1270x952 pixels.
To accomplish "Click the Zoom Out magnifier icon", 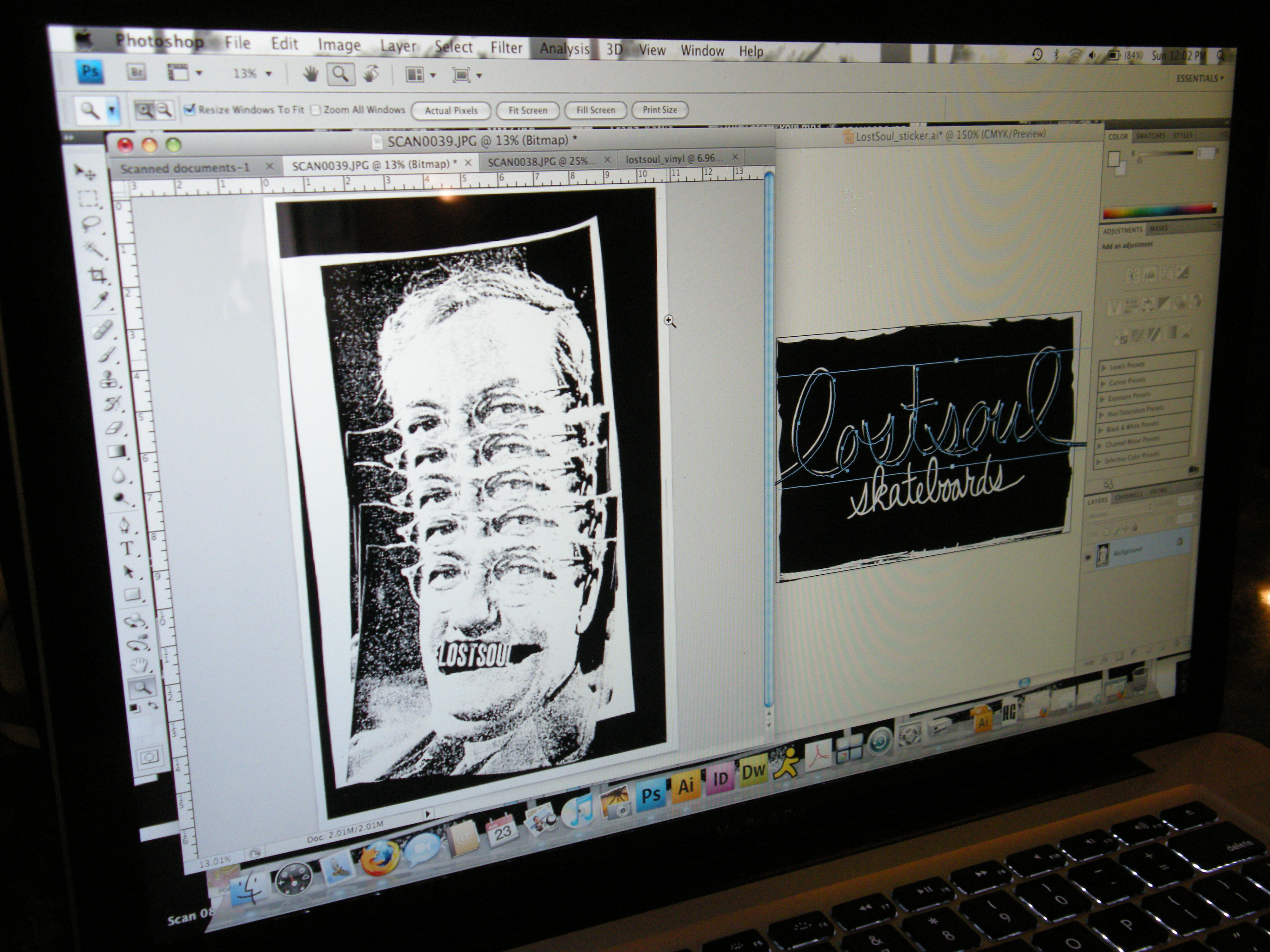I will (164, 109).
